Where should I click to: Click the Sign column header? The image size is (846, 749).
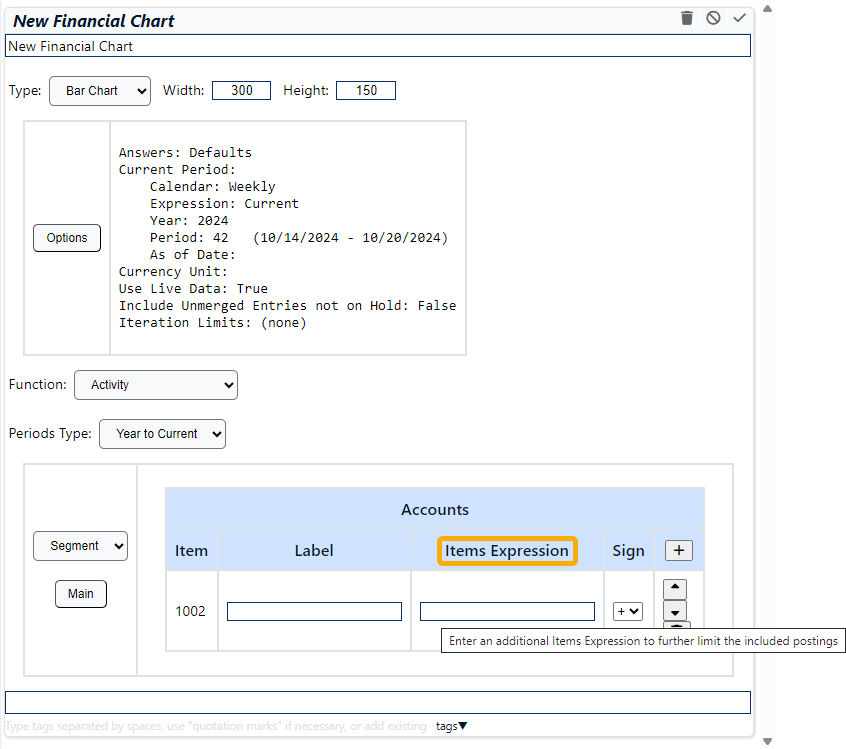point(628,550)
